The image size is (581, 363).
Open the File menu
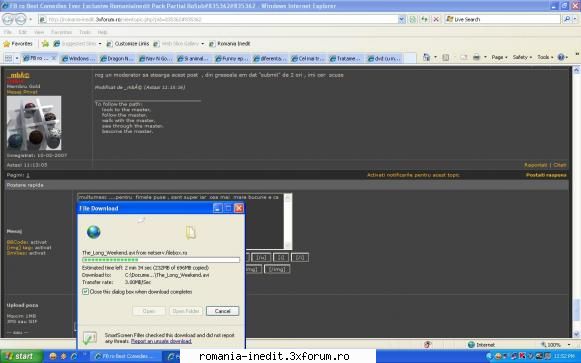pos(7,32)
